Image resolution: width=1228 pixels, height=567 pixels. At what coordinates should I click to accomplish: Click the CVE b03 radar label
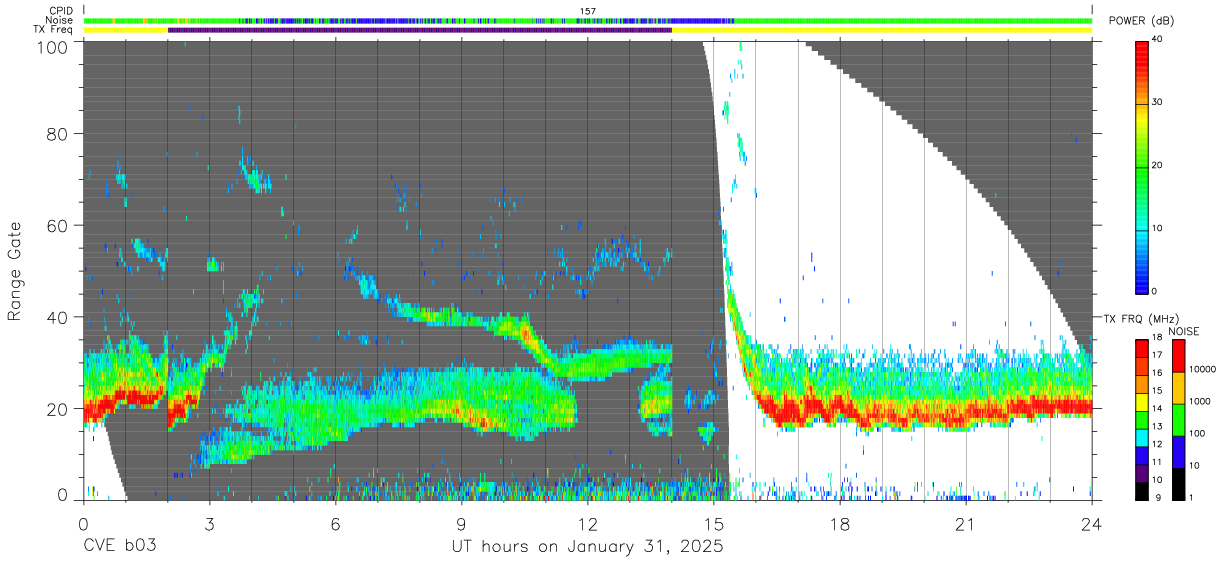point(119,547)
